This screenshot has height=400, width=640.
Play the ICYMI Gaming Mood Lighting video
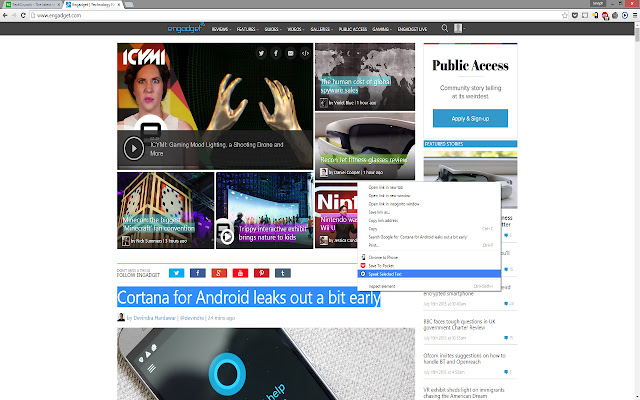click(134, 150)
